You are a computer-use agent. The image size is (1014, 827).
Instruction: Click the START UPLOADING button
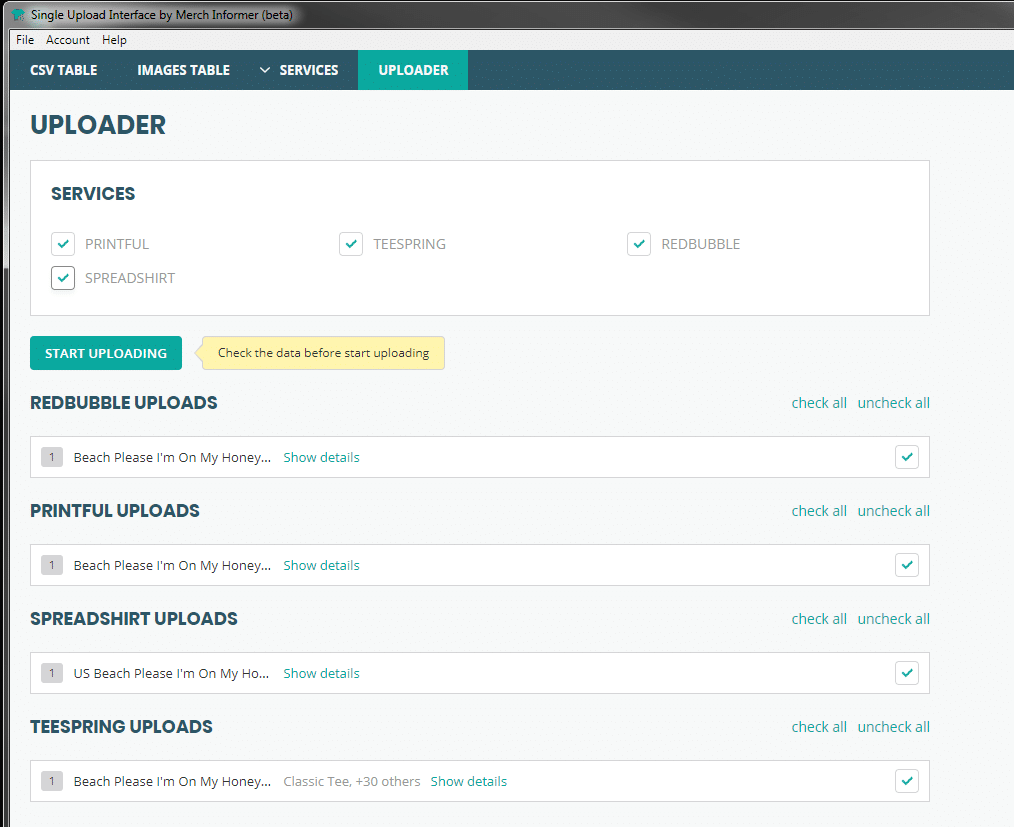(106, 353)
